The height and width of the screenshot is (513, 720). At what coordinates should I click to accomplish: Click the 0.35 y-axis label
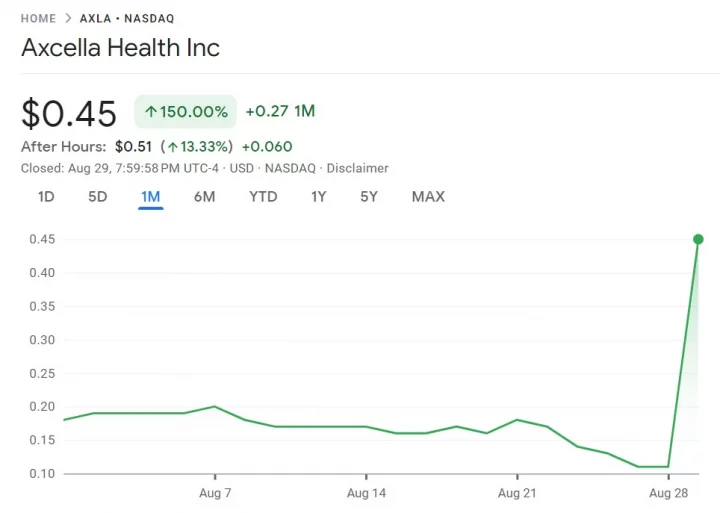[42, 306]
